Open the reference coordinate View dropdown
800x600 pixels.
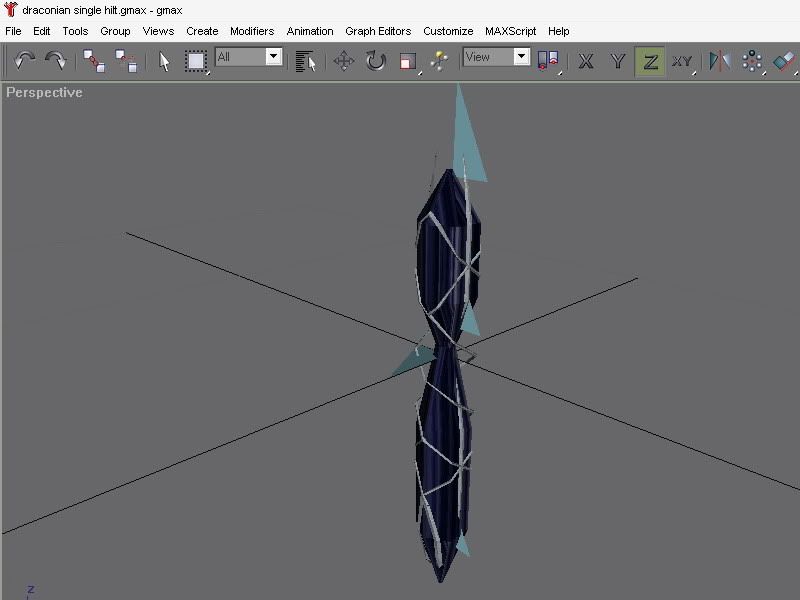496,57
